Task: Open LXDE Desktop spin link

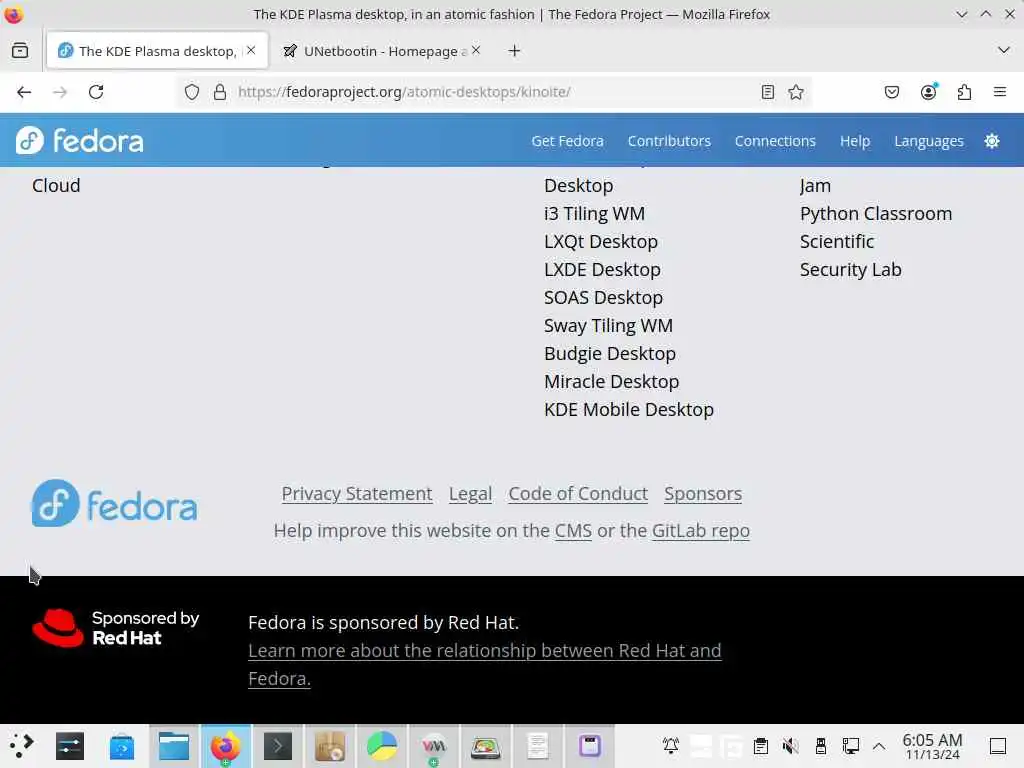Action: [602, 270]
